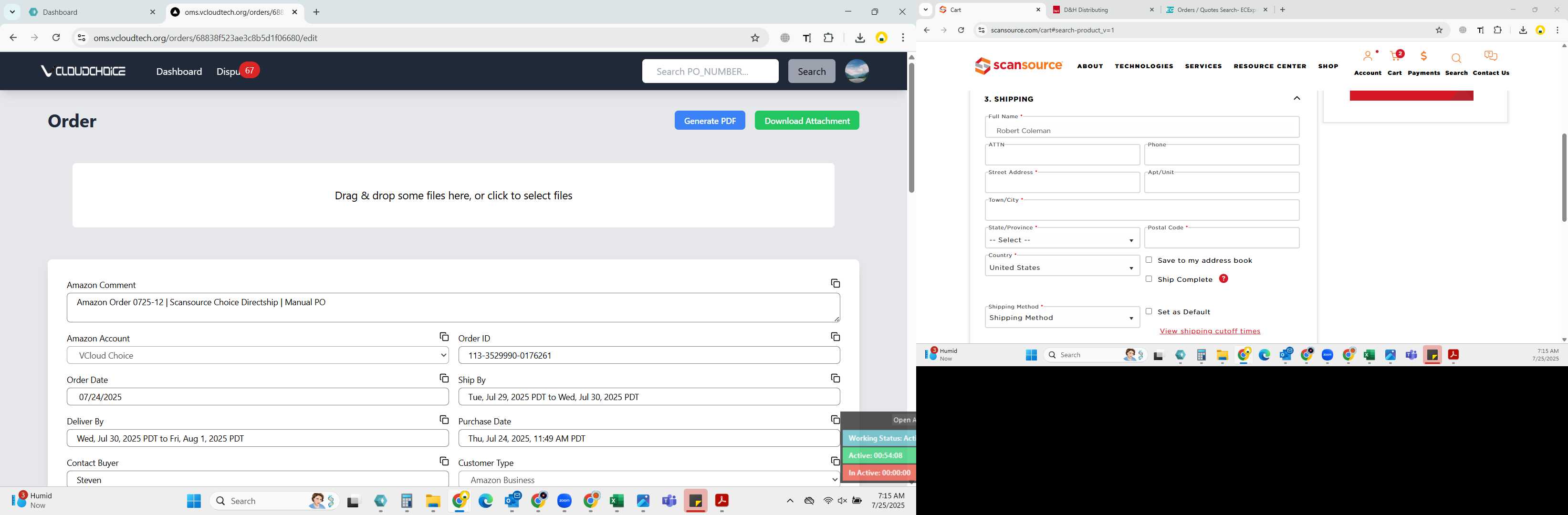Viewport: 1568px width, 515px height.
Task: Click the OMS page vertical scrollbar
Action: [911, 128]
